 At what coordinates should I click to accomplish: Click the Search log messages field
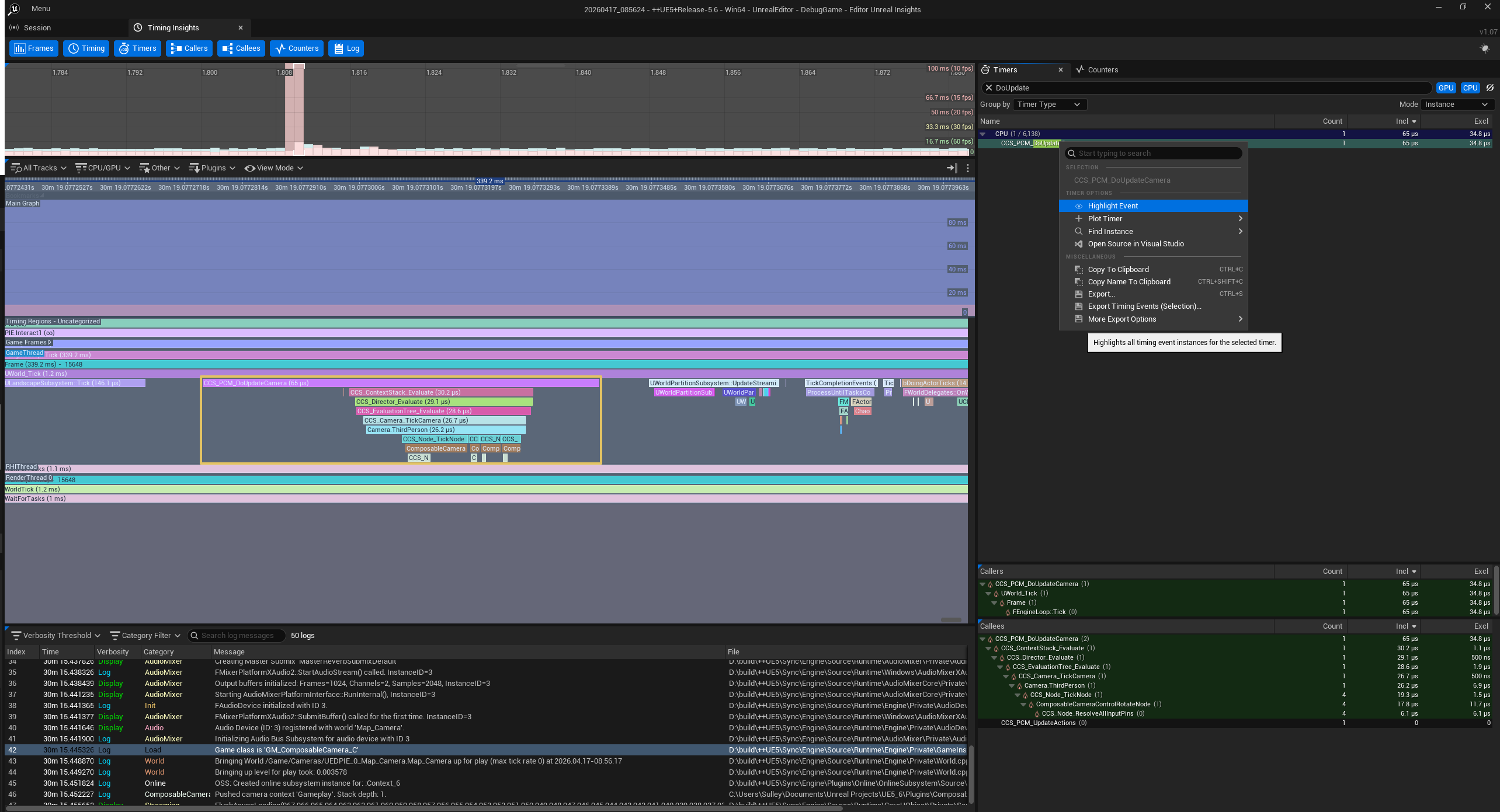[237, 636]
